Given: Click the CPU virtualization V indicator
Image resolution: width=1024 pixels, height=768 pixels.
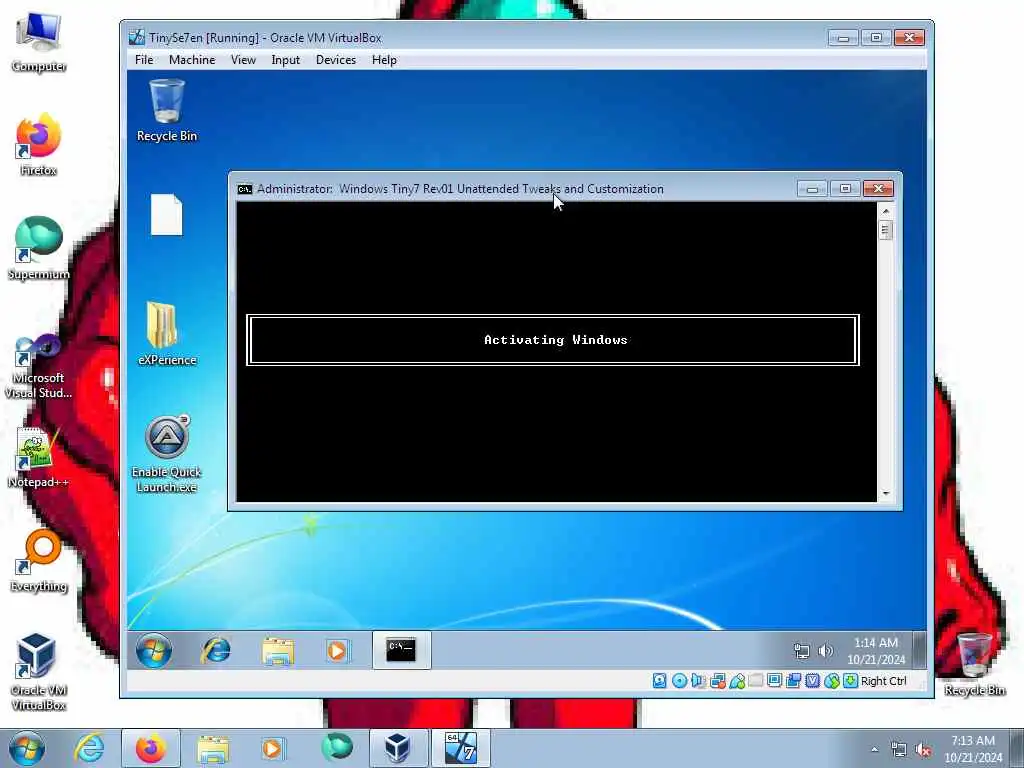Looking at the screenshot, I should pyautogui.click(x=812, y=681).
